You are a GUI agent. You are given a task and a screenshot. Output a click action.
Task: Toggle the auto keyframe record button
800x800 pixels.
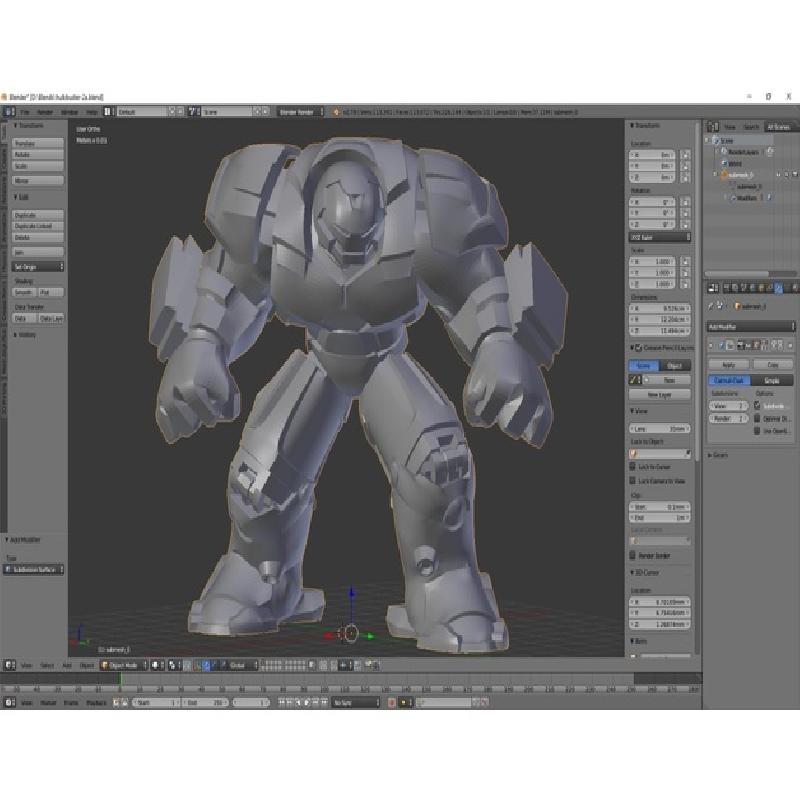(x=392, y=703)
